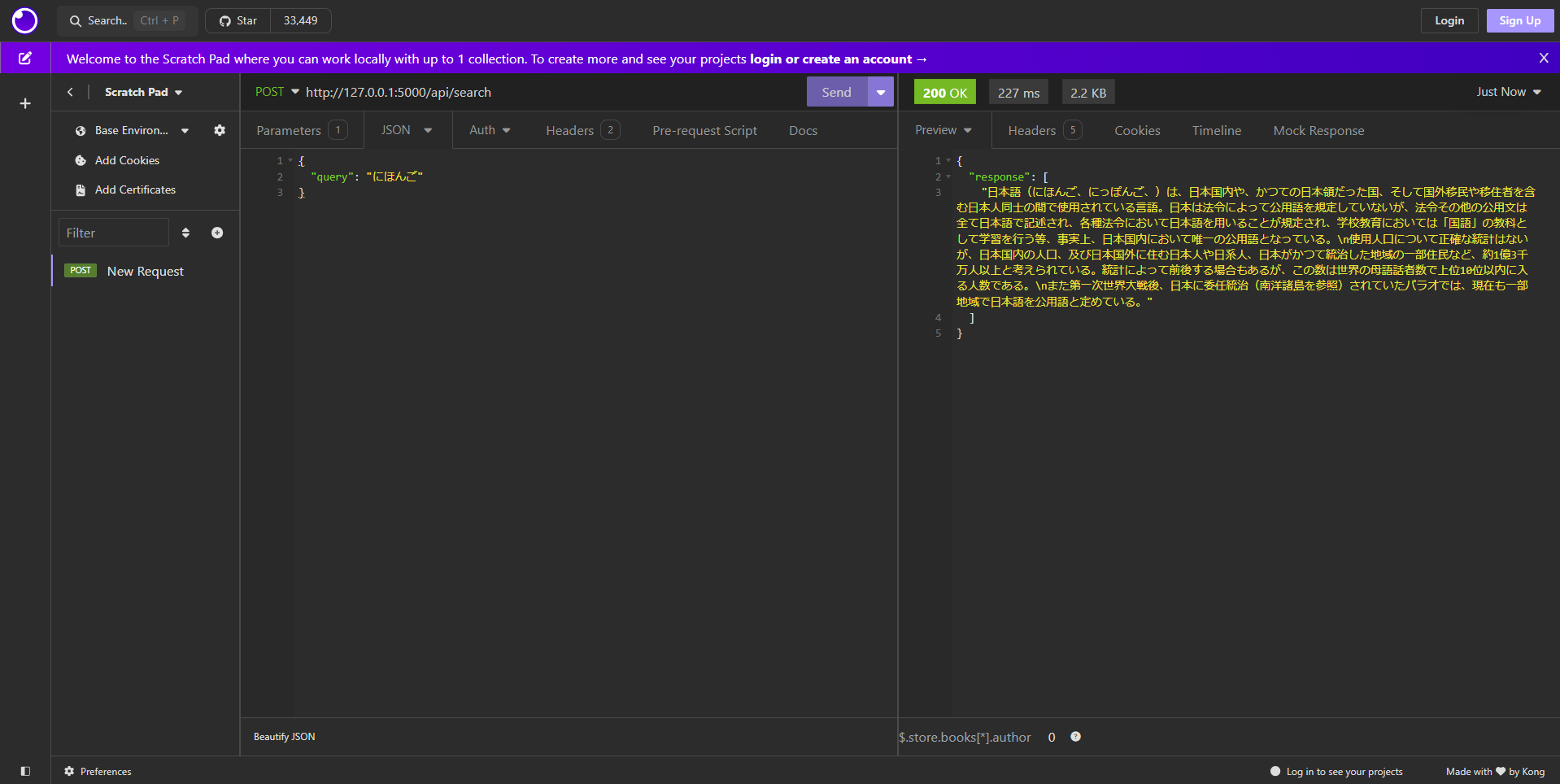Image resolution: width=1560 pixels, height=784 pixels.
Task: Expand the Just Now history dropdown
Action: point(1509,92)
